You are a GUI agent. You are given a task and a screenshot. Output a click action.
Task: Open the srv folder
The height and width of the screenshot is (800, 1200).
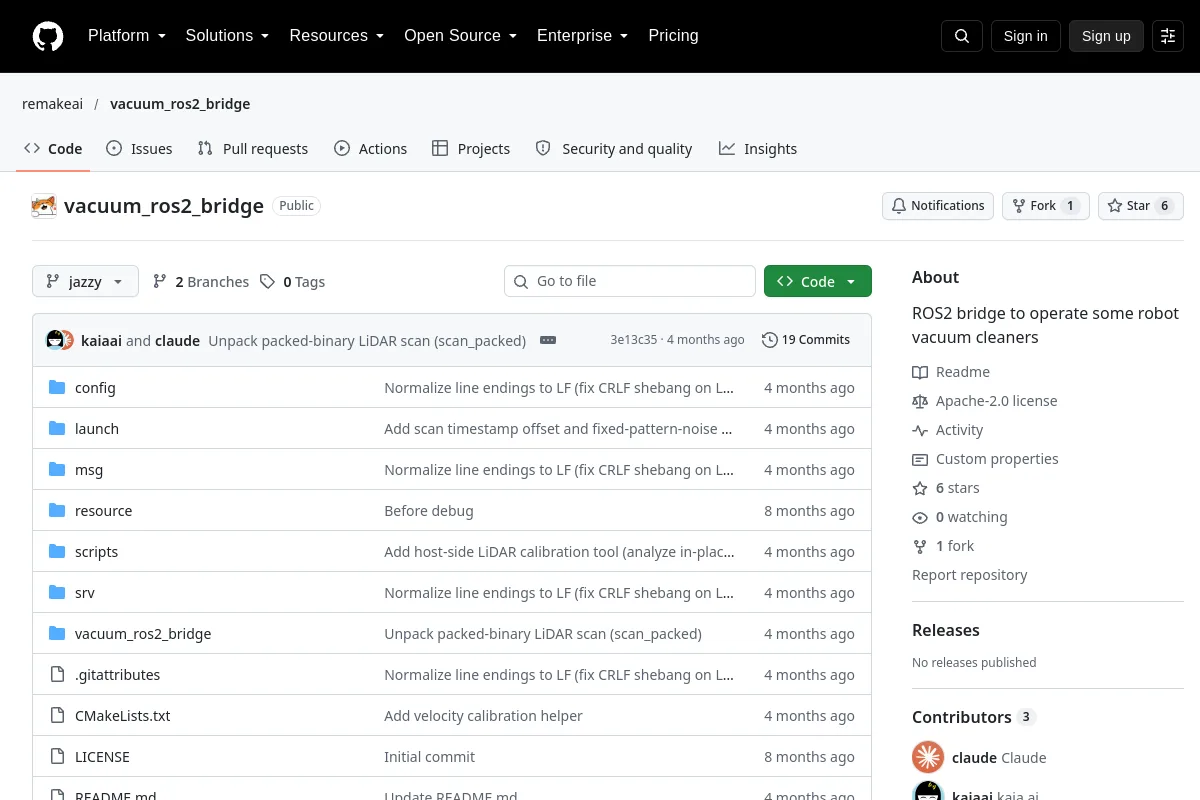point(85,593)
